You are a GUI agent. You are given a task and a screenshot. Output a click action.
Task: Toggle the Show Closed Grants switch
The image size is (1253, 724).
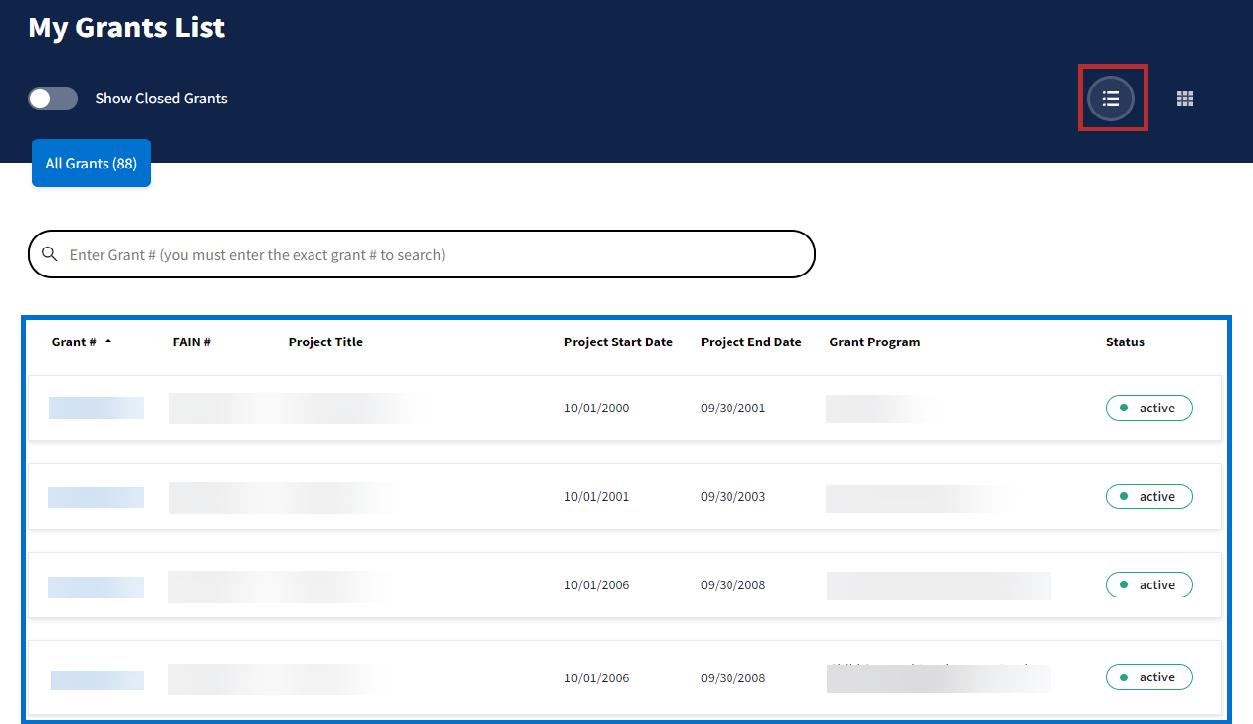click(x=53, y=98)
